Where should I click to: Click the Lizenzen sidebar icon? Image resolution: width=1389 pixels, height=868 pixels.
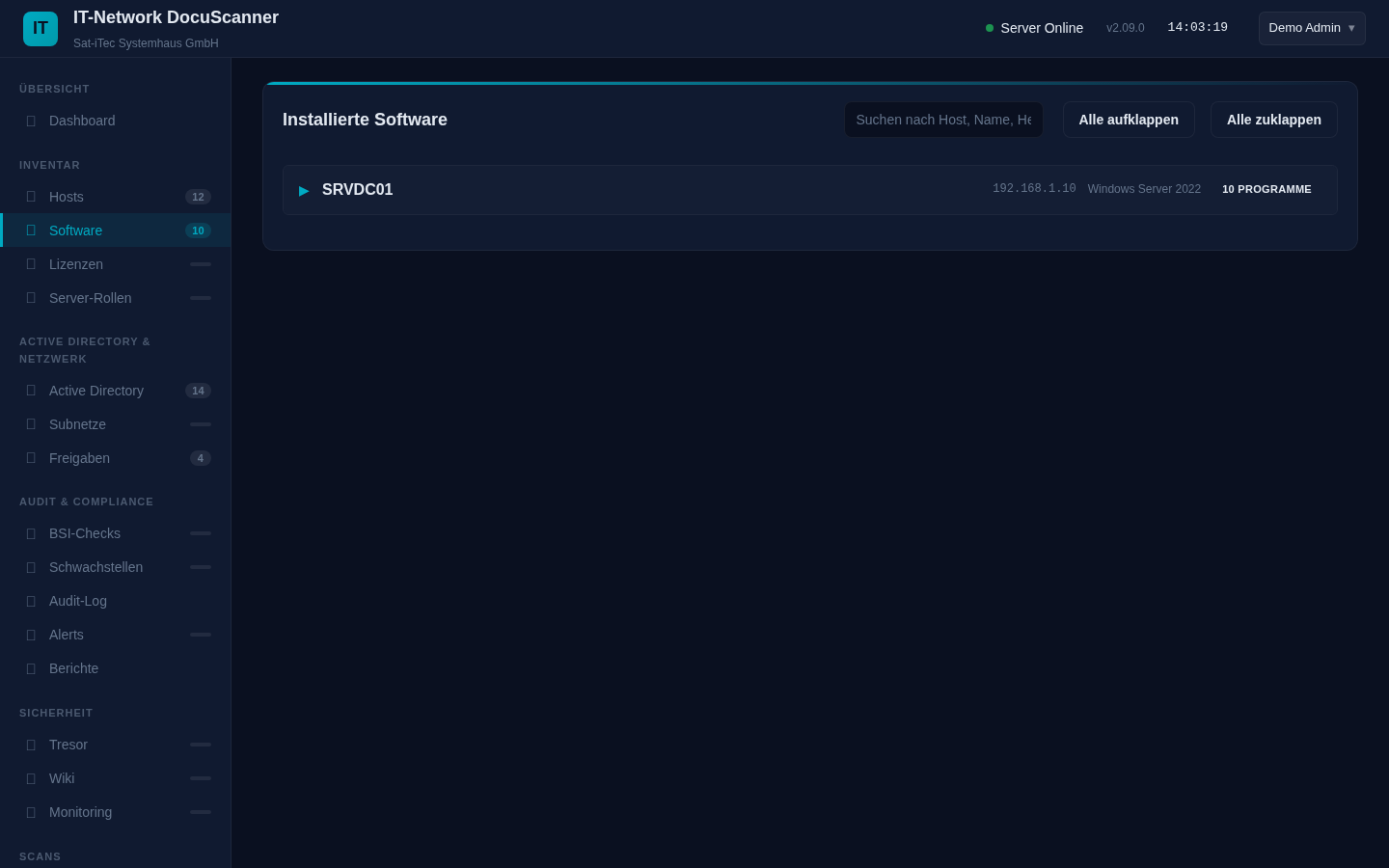[x=31, y=264]
